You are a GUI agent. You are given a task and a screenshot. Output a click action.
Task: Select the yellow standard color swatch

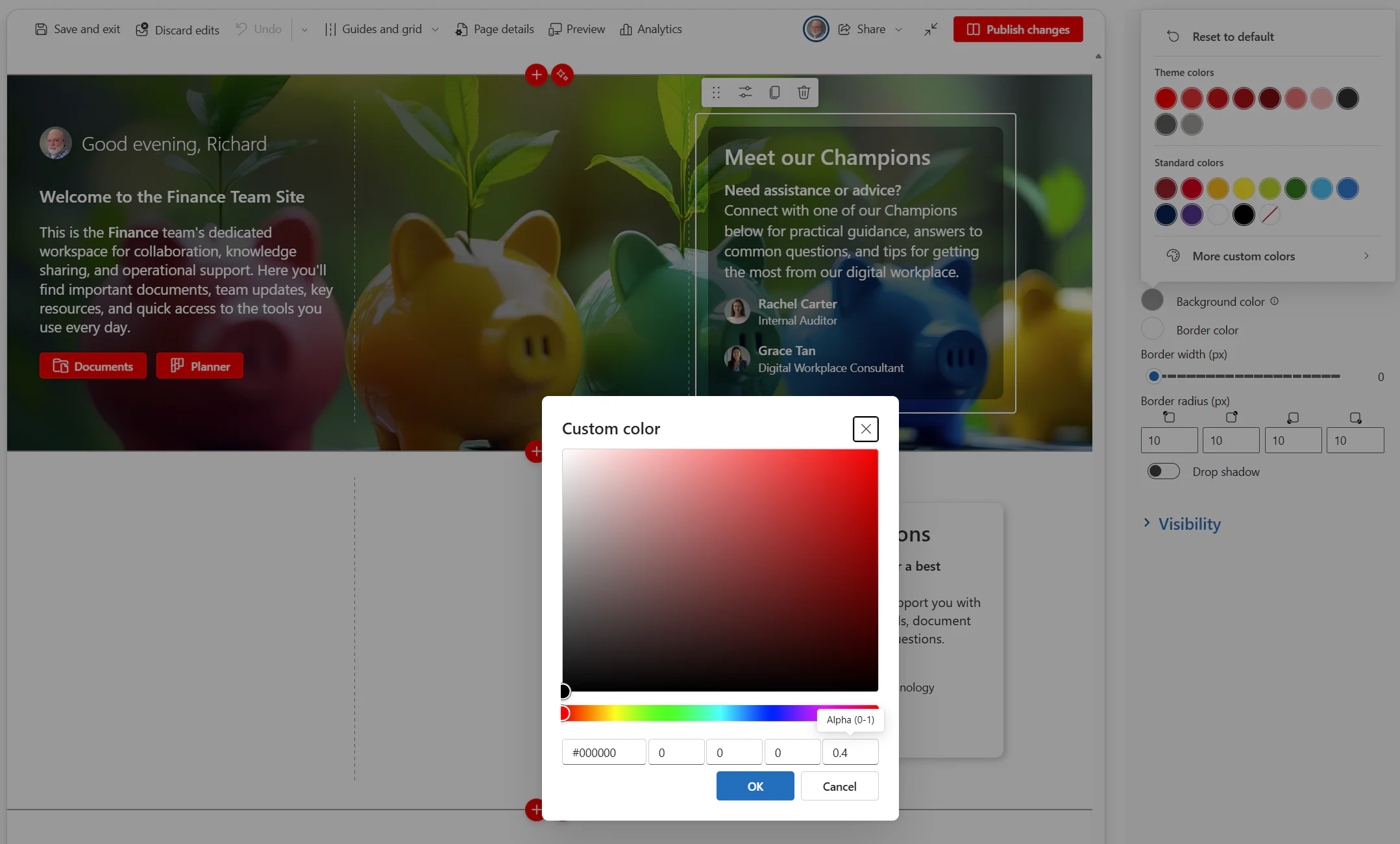(1244, 189)
